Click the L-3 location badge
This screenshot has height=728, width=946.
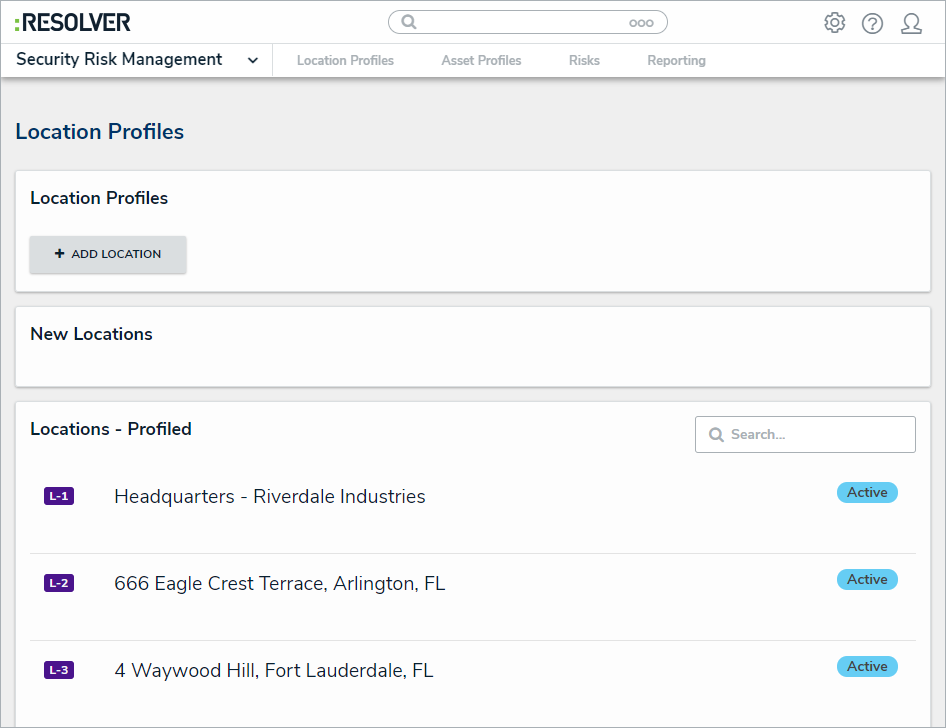[x=59, y=670]
